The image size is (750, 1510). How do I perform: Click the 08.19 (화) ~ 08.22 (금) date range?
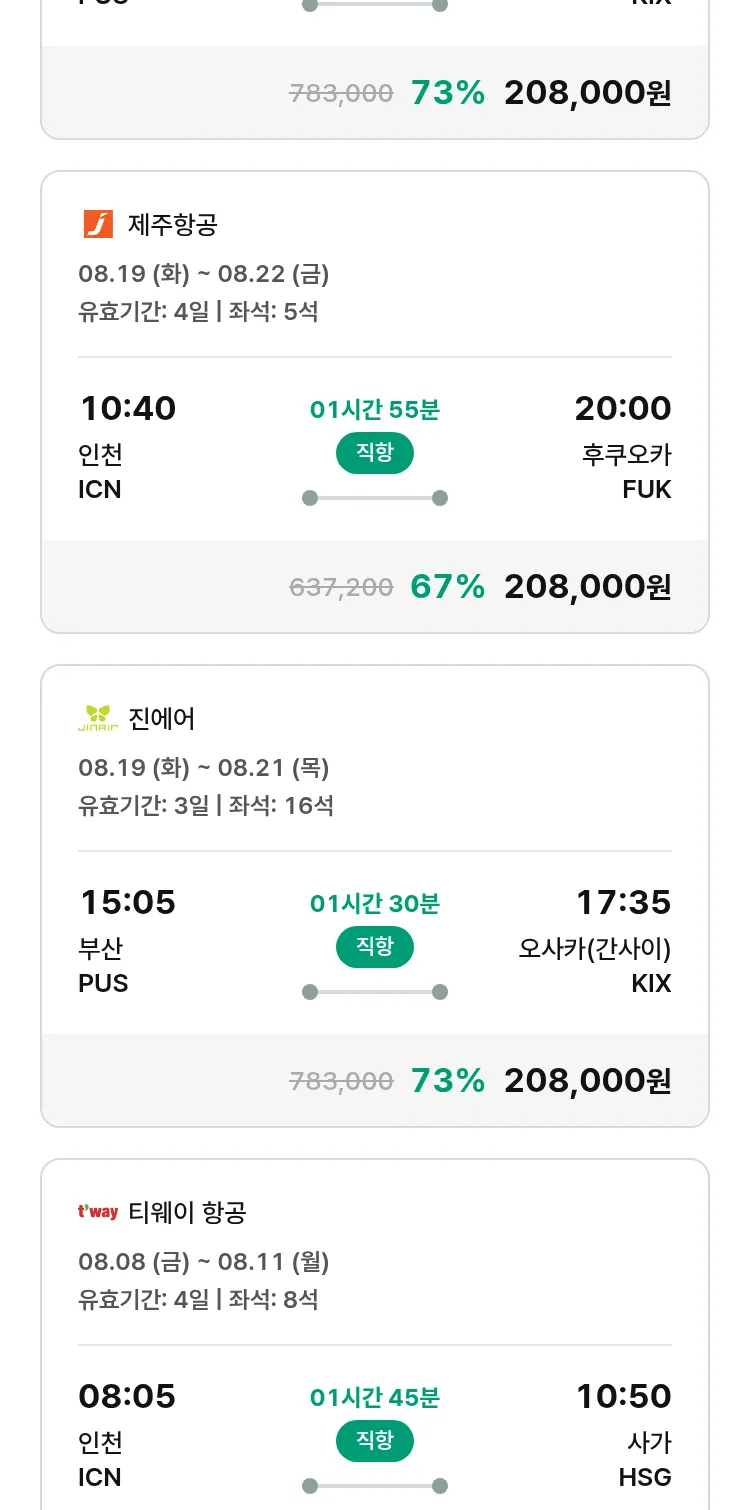204,274
